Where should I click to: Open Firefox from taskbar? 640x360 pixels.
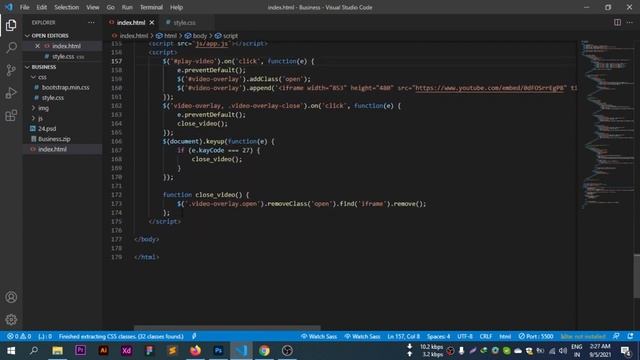[x=196, y=351]
